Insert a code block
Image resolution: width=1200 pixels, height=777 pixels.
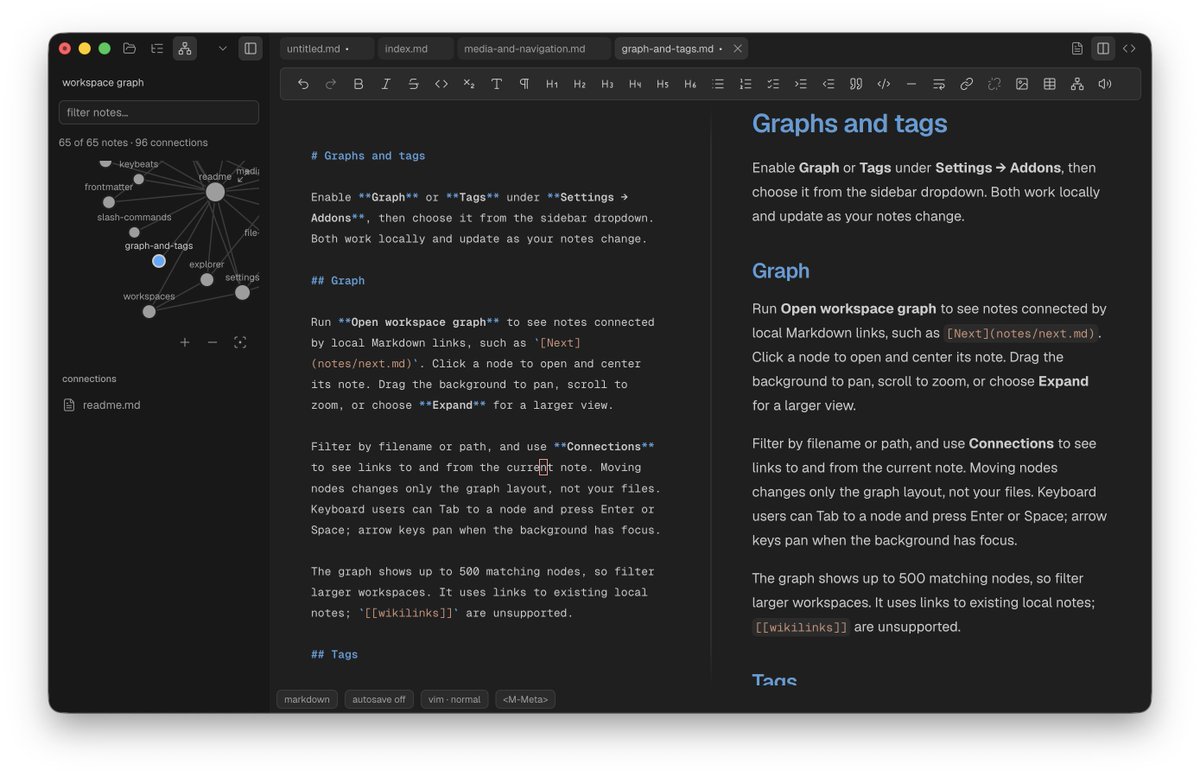[x=883, y=84]
